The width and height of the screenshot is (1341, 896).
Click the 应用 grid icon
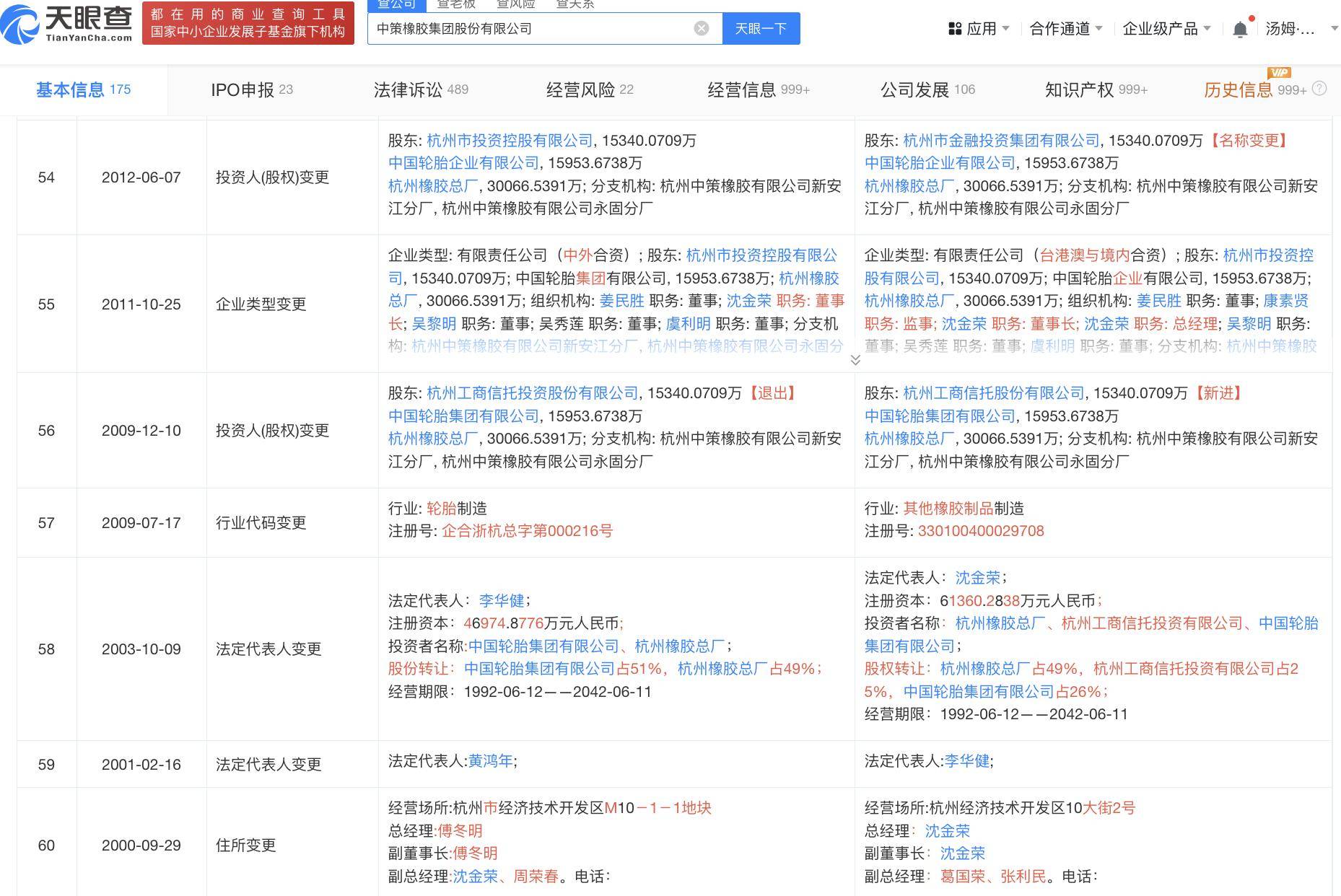coord(955,29)
